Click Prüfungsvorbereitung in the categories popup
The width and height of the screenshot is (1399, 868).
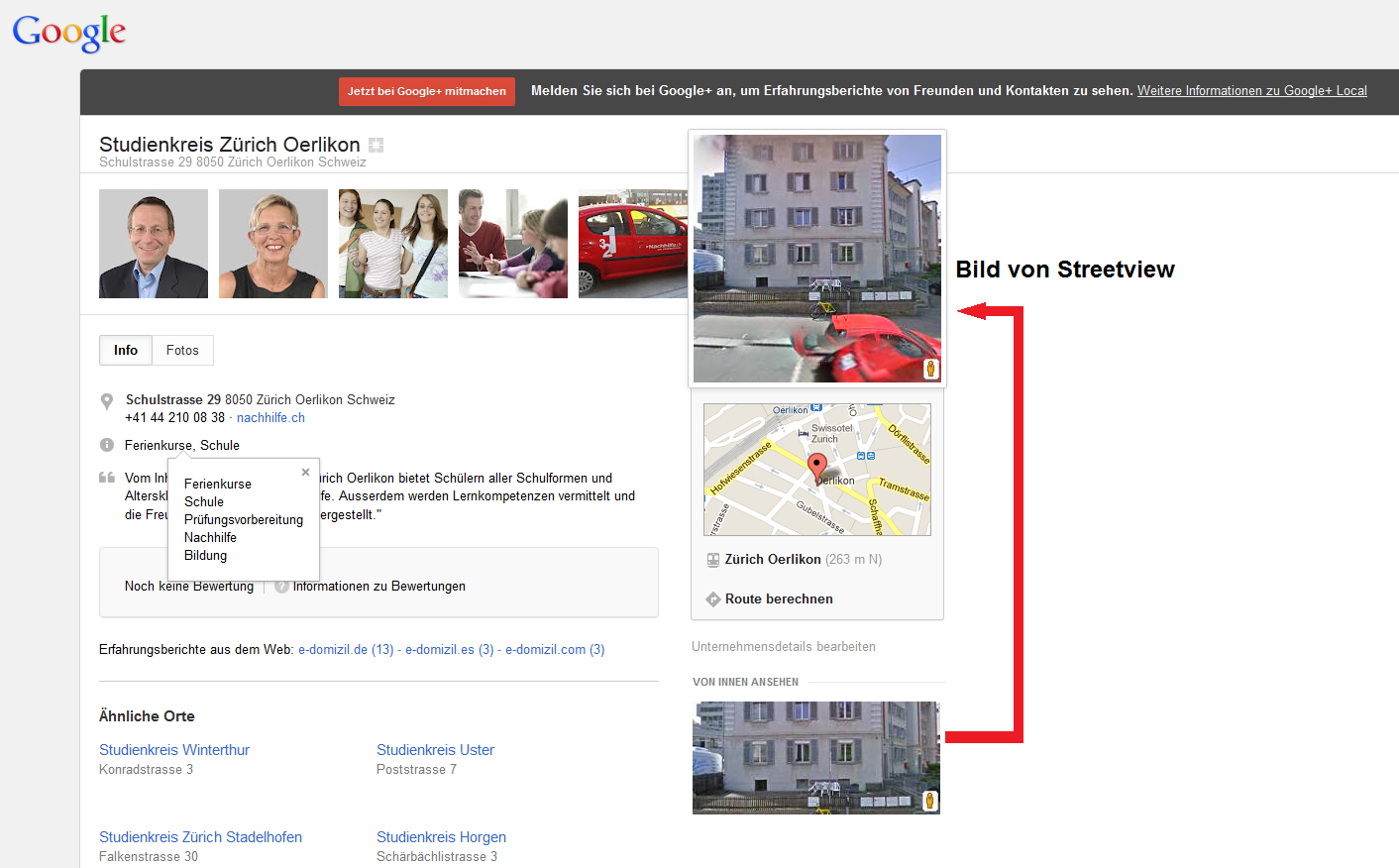(x=244, y=520)
